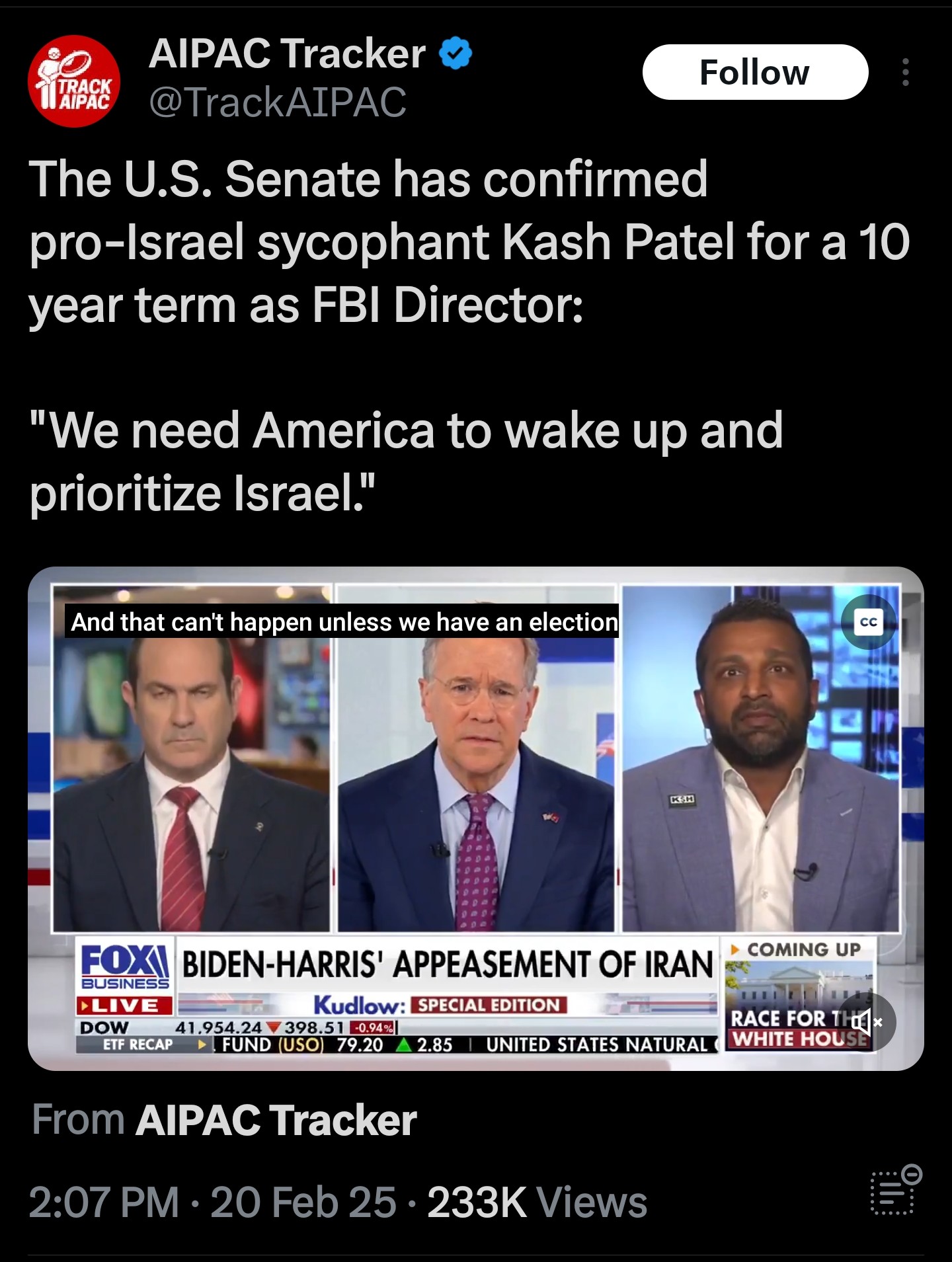Tap the "Coming Up" White House panel

point(801,994)
